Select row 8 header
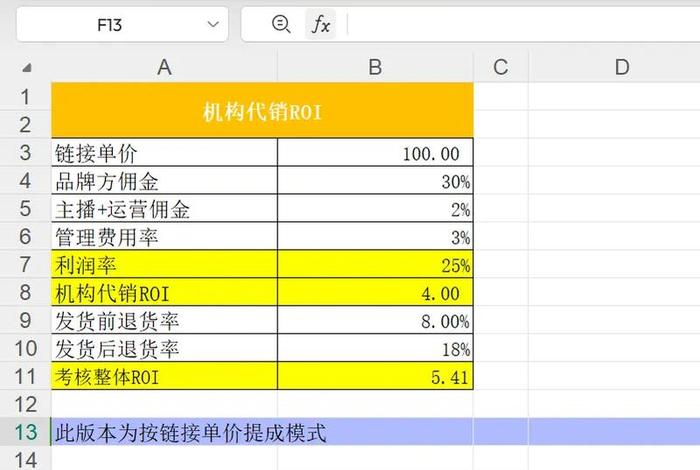This screenshot has height=470, width=700. coord(25,292)
